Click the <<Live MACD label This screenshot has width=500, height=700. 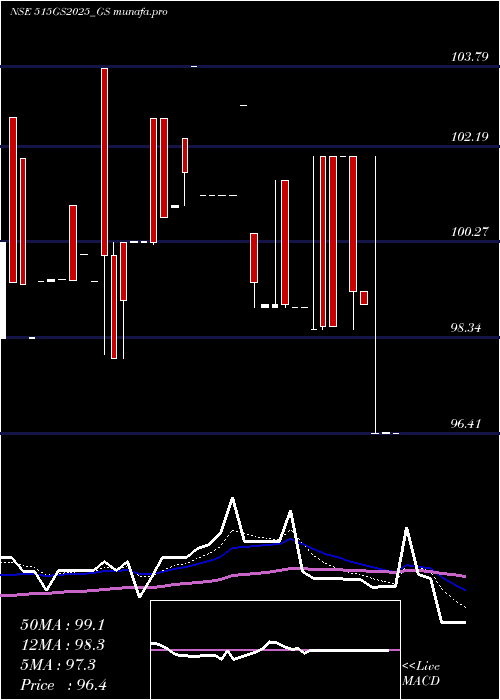421,674
